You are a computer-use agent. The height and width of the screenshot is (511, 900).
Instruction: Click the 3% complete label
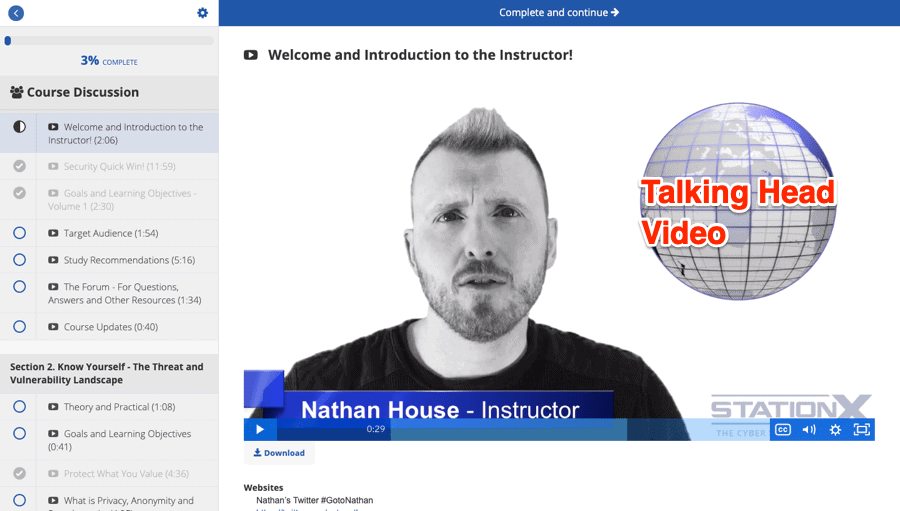click(109, 61)
